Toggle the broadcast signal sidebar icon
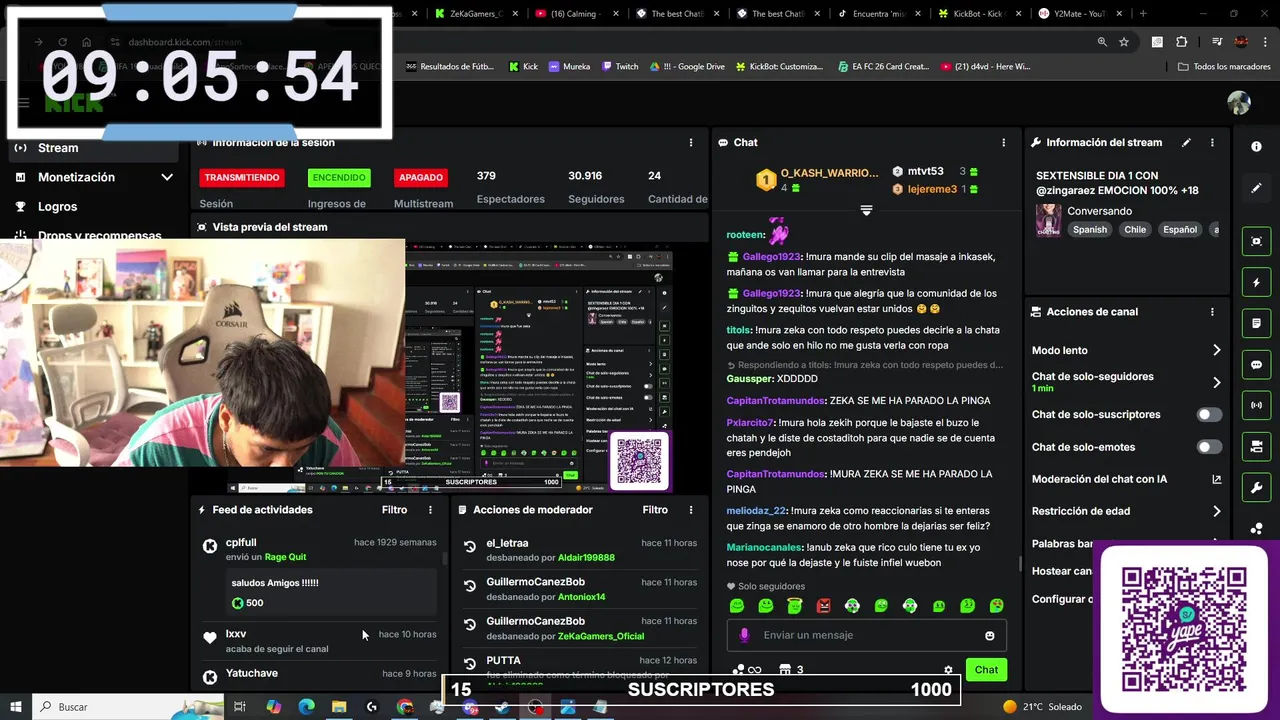Image resolution: width=1280 pixels, height=720 pixels. pos(1257,405)
